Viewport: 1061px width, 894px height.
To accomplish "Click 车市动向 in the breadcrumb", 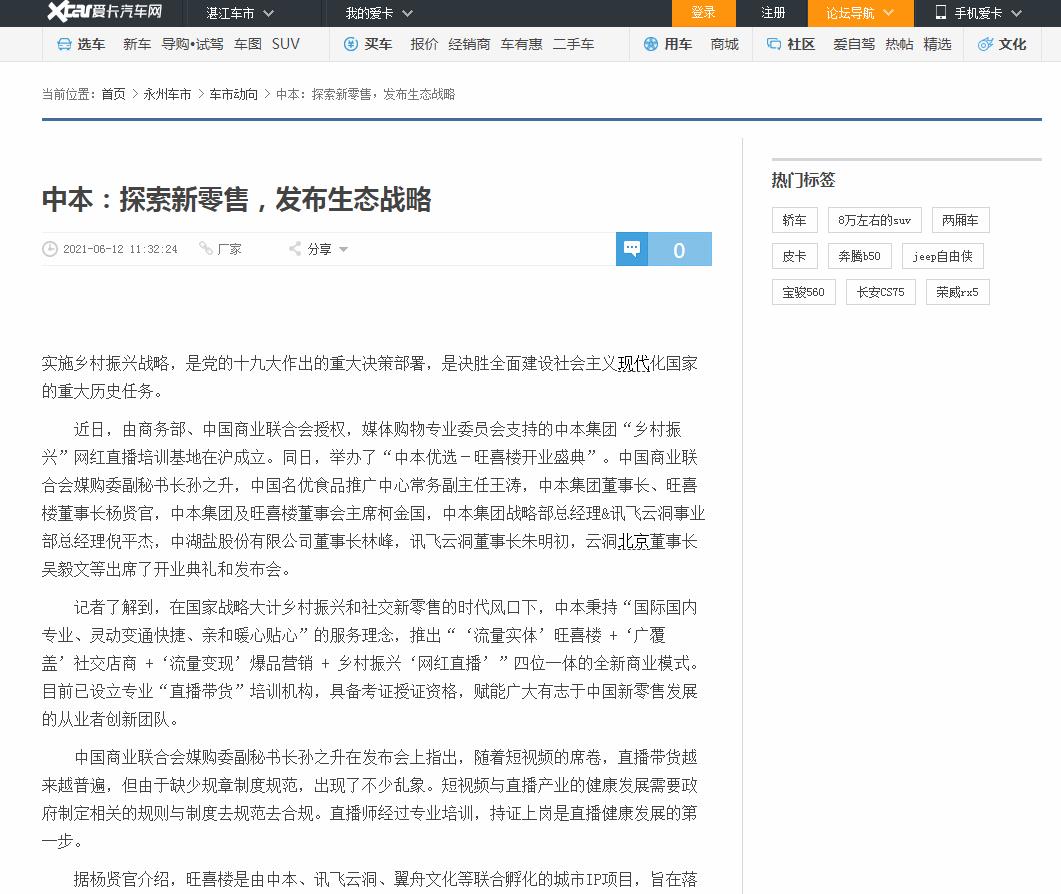I will tap(233, 94).
